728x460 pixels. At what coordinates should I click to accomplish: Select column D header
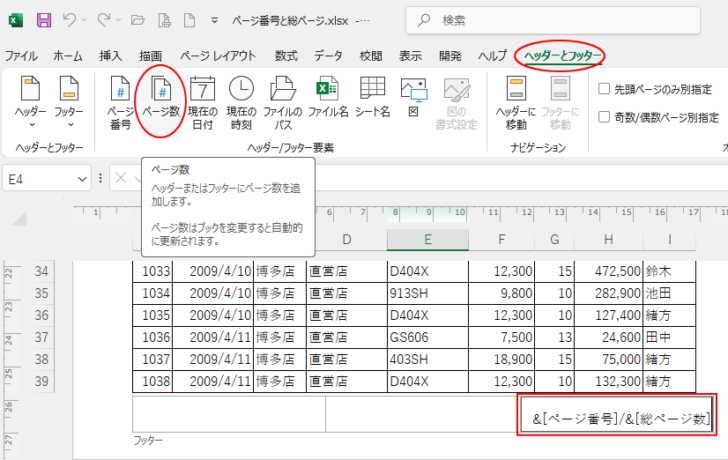coord(346,240)
